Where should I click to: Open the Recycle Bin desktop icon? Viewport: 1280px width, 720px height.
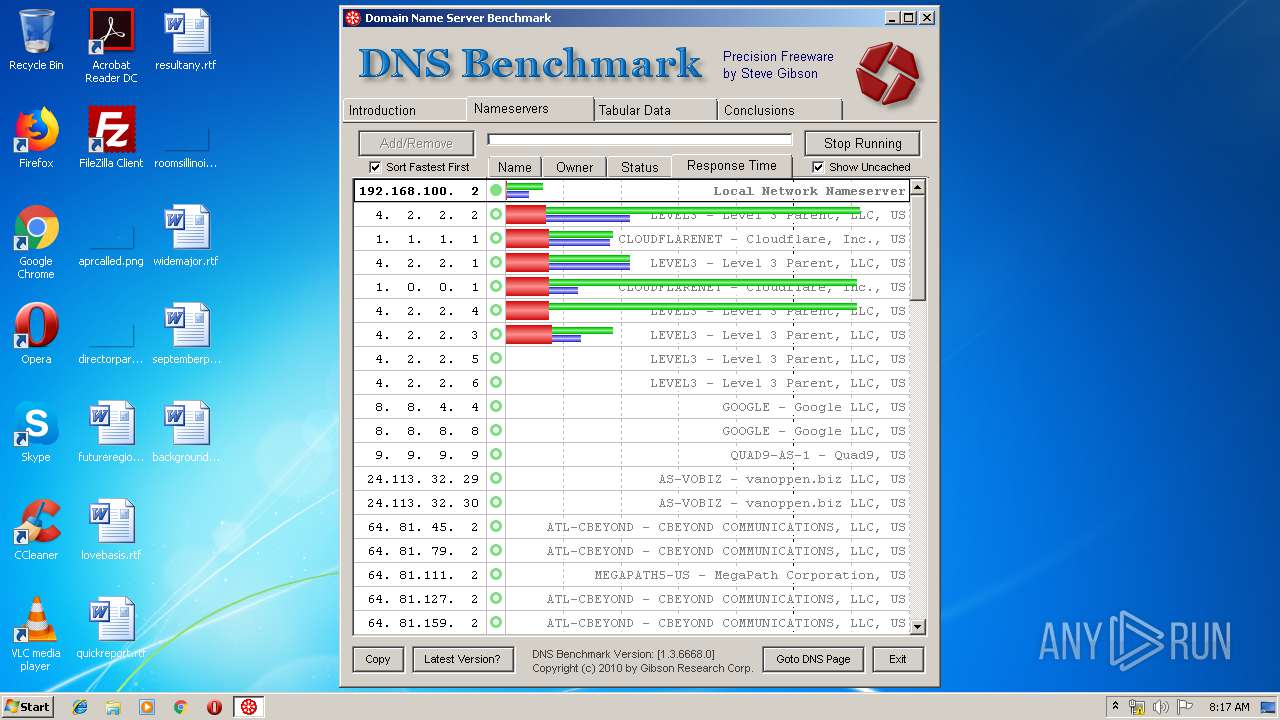point(36,40)
